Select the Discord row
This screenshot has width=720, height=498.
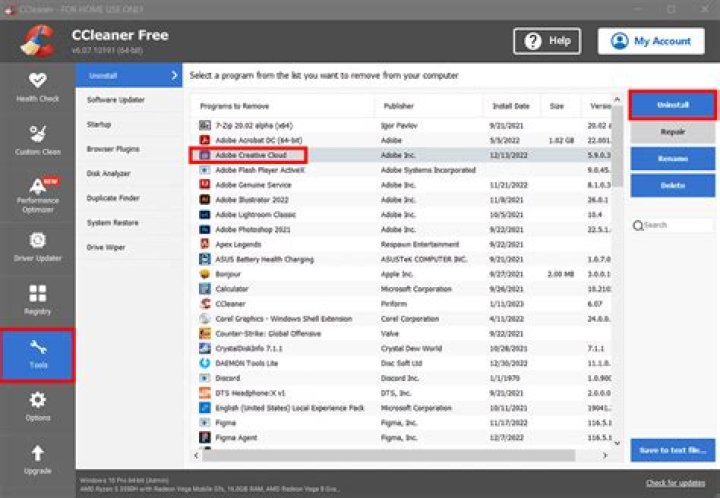(401, 378)
